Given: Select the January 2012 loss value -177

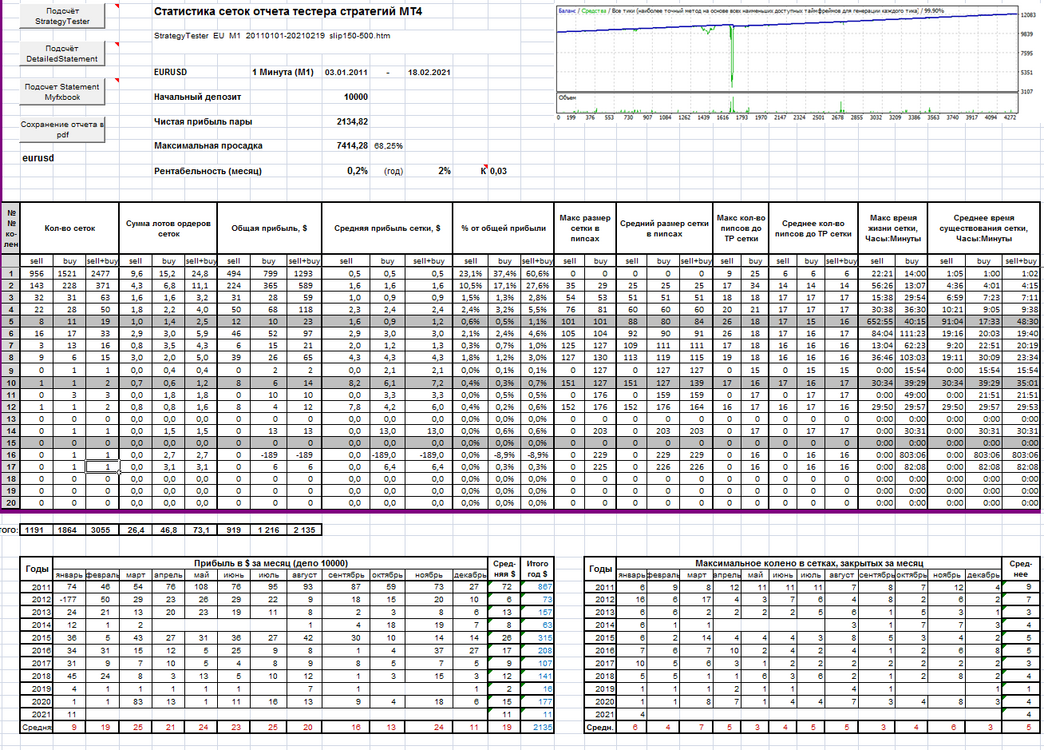Looking at the screenshot, I should [x=69, y=599].
